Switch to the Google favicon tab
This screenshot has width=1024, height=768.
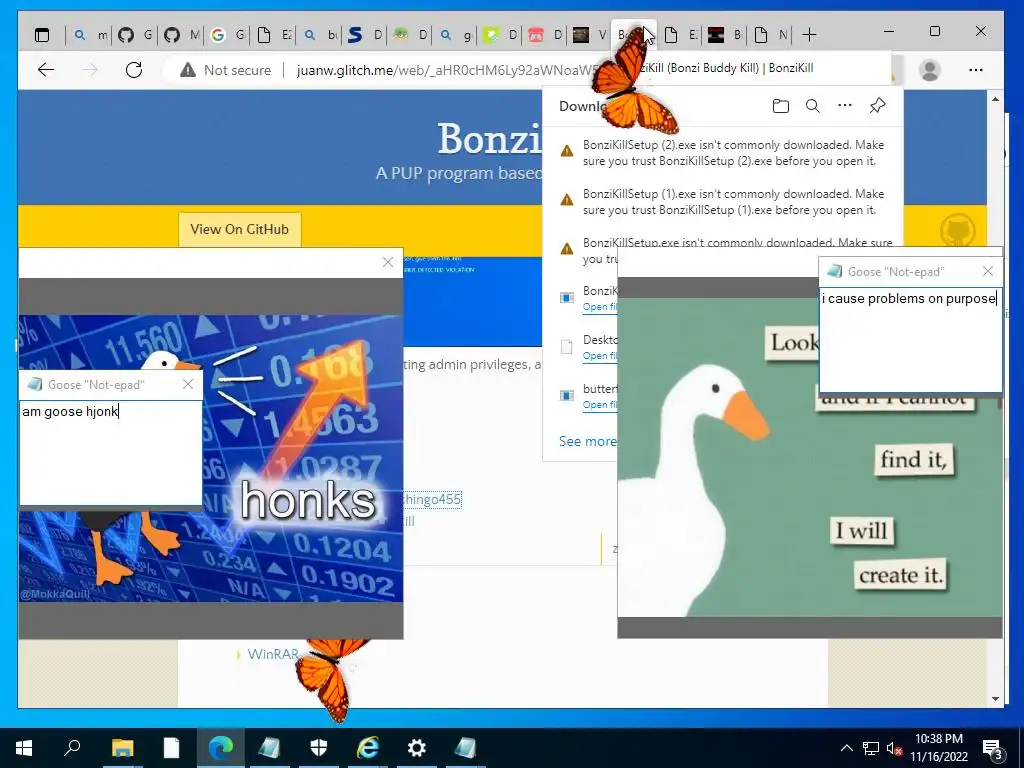pos(227,35)
